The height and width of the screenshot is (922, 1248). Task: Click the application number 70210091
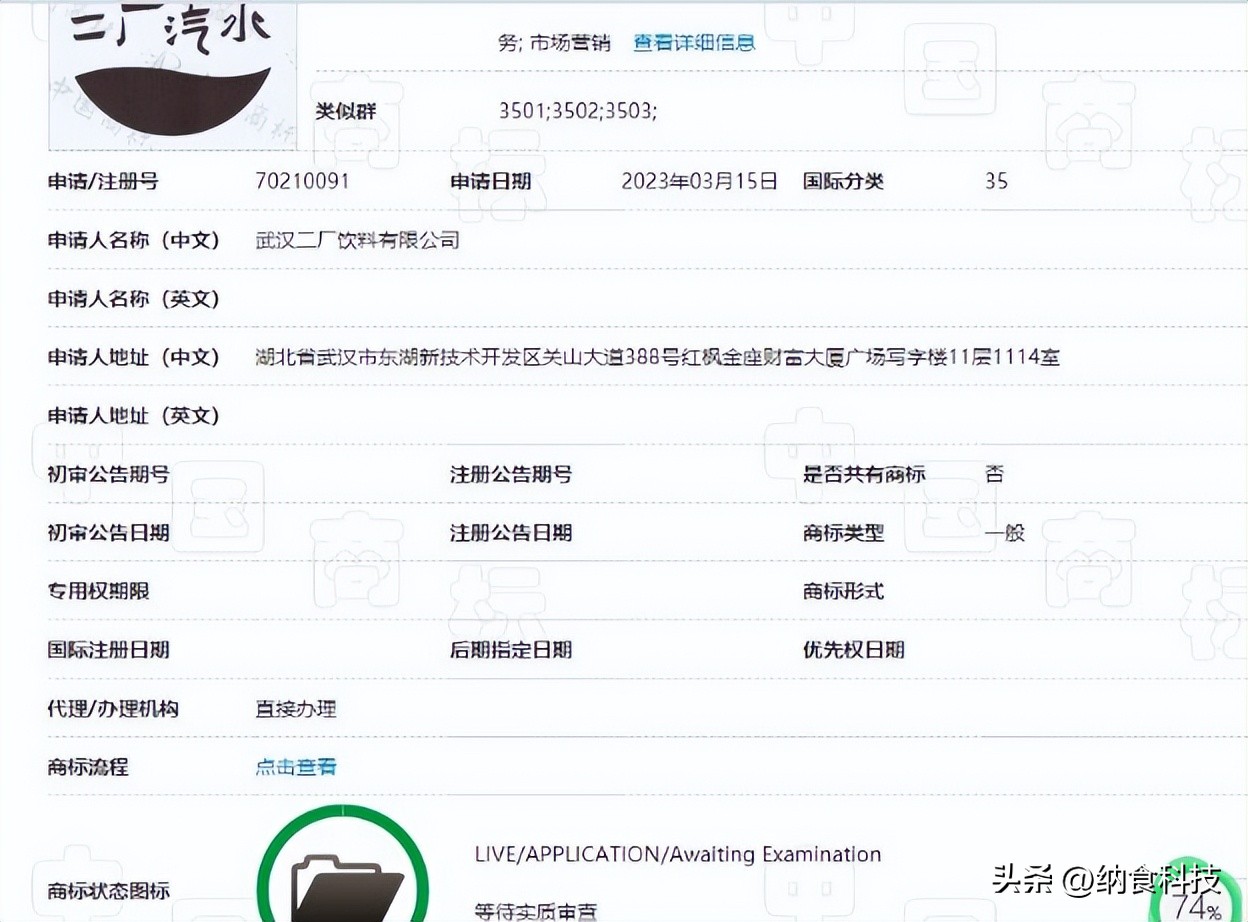point(303,182)
